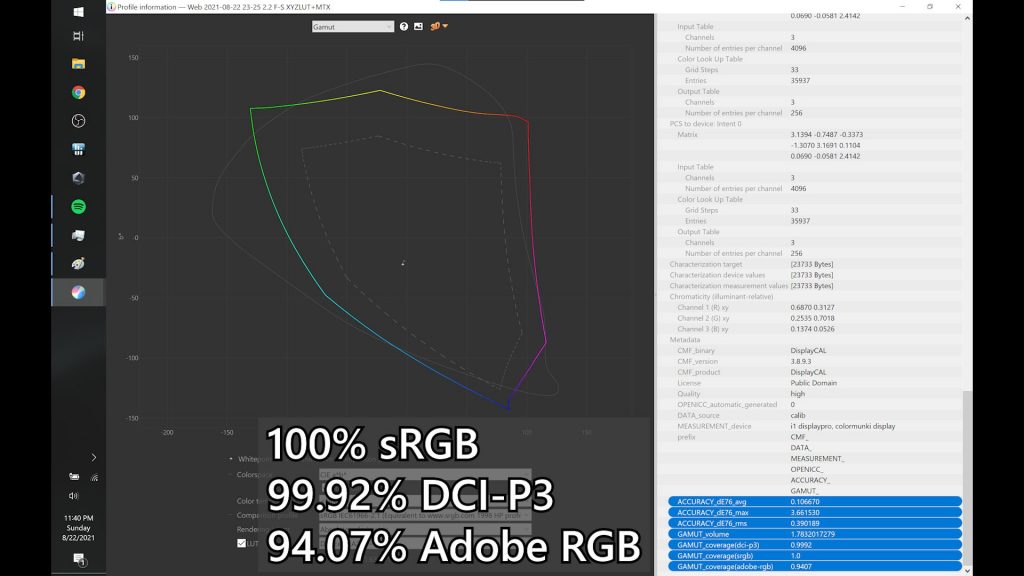Click the 'Channel 2 (G) xy' row
The image size is (1024, 576).
(x=810, y=318)
